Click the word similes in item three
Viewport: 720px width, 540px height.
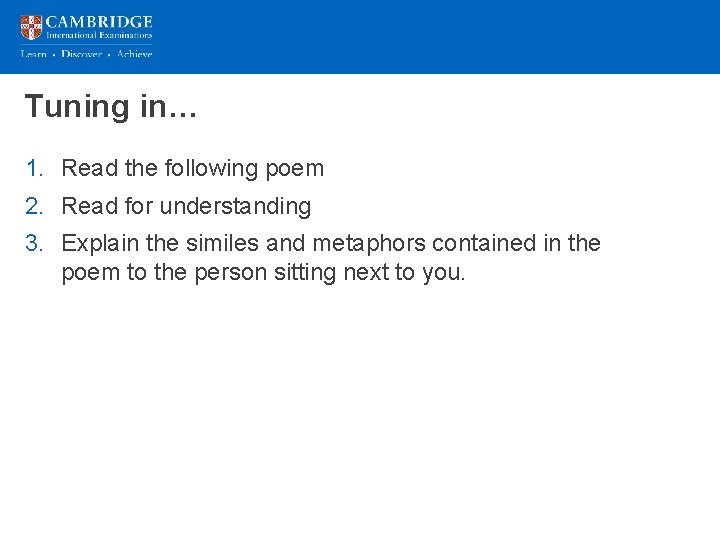pos(222,243)
